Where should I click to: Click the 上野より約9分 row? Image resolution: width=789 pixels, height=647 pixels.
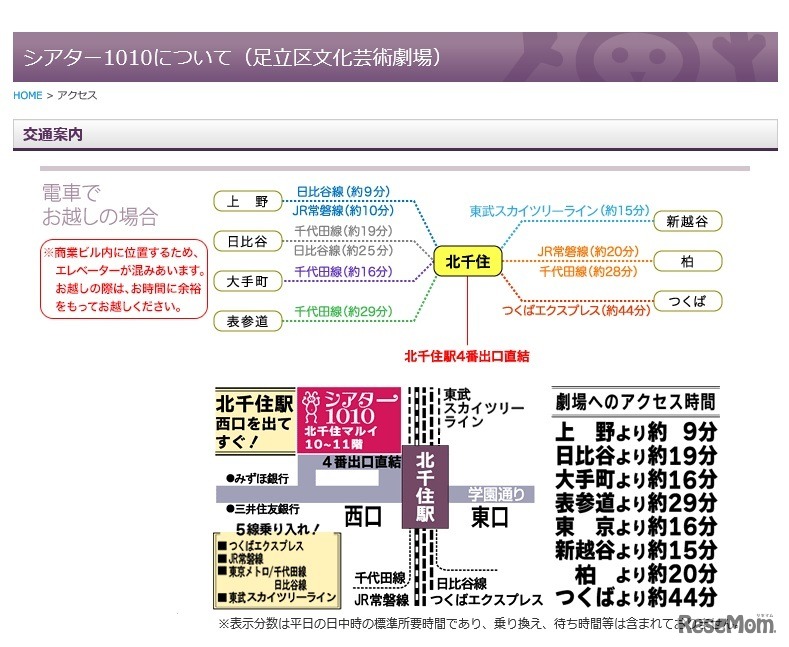(x=636, y=432)
